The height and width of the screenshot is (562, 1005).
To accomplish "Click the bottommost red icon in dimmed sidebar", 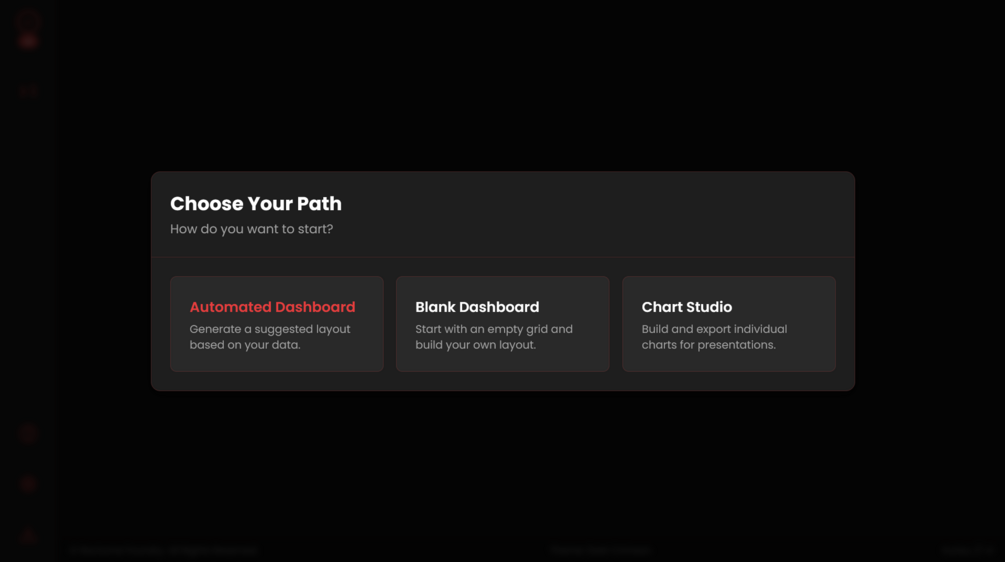I will coord(28,536).
